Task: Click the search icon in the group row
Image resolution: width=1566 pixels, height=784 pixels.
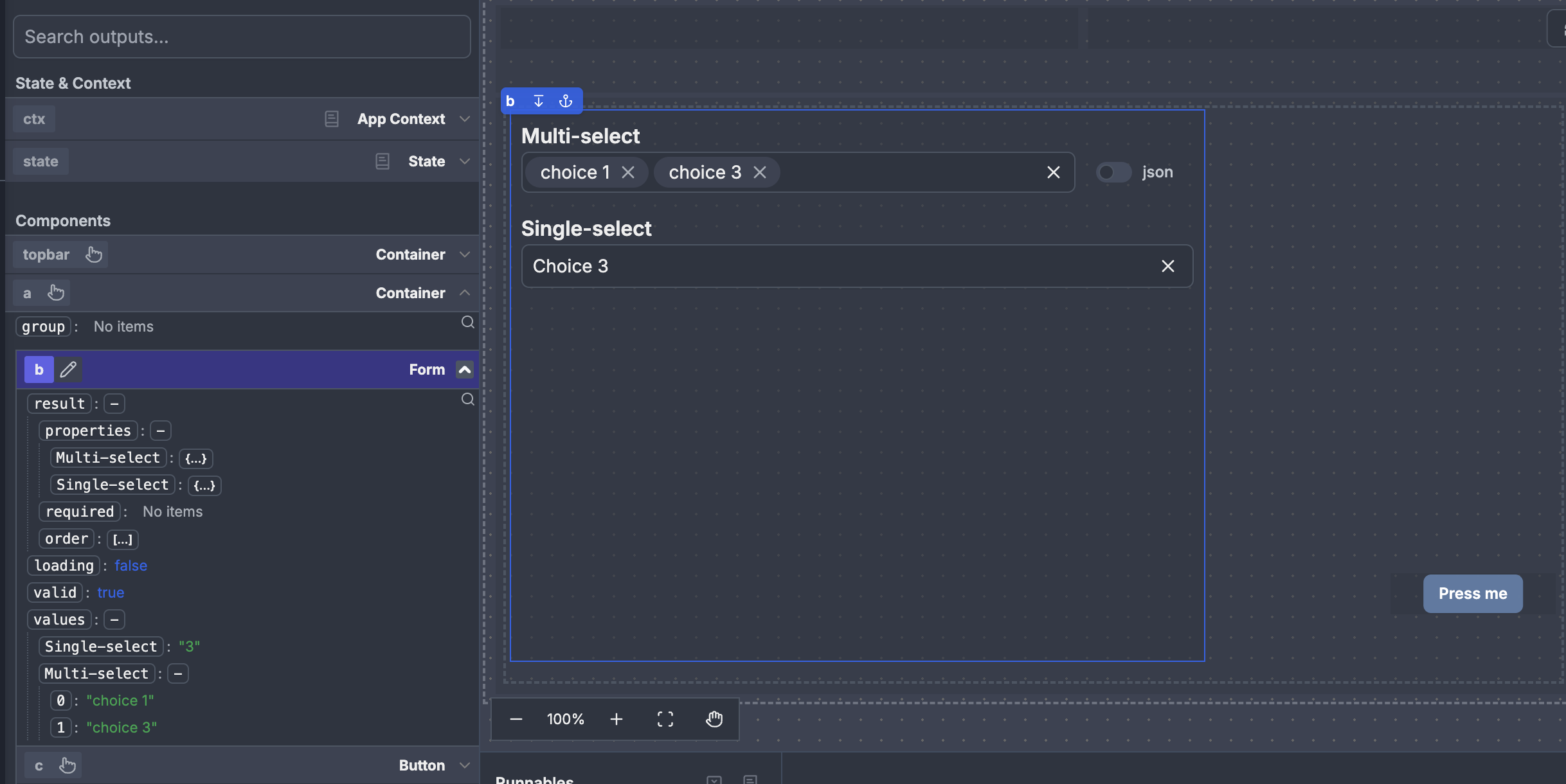Action: point(468,322)
